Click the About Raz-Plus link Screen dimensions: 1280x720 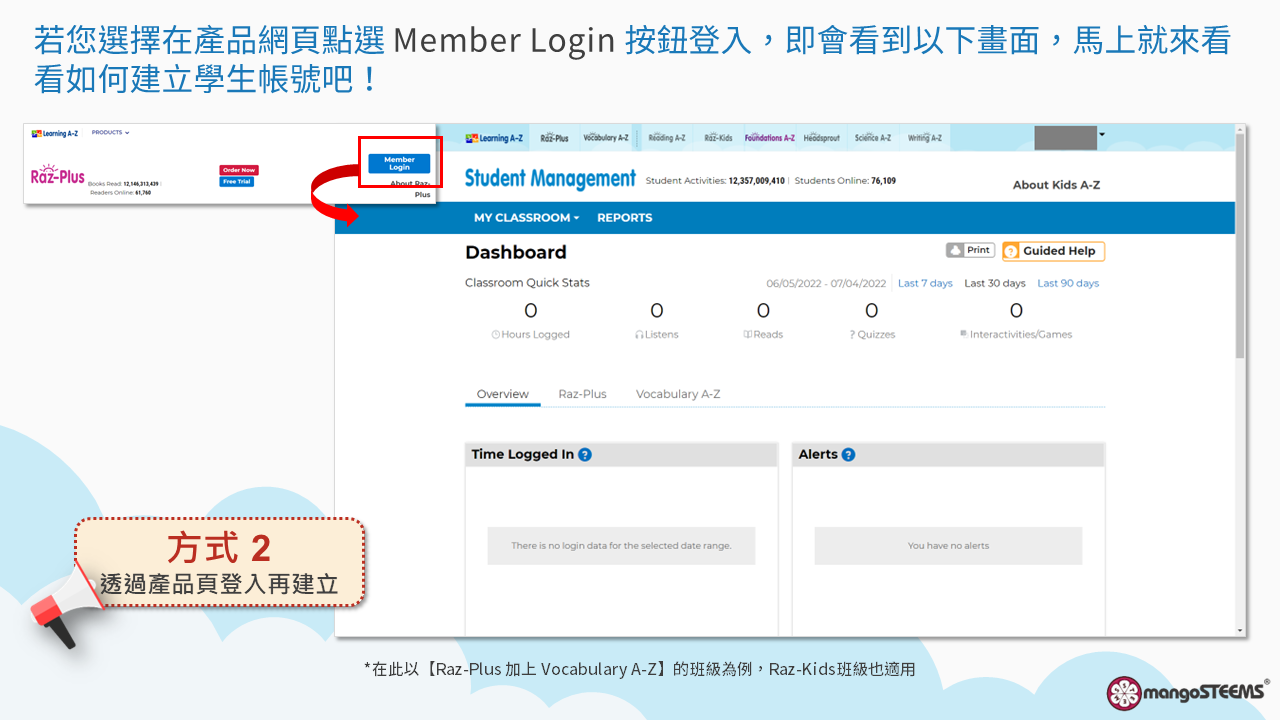click(x=411, y=189)
